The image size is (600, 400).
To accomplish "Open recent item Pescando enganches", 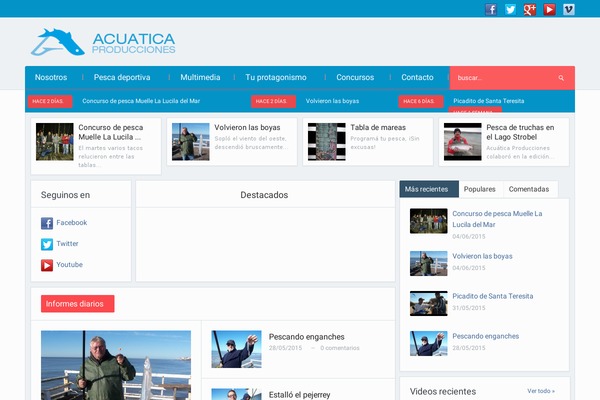I will tap(486, 336).
